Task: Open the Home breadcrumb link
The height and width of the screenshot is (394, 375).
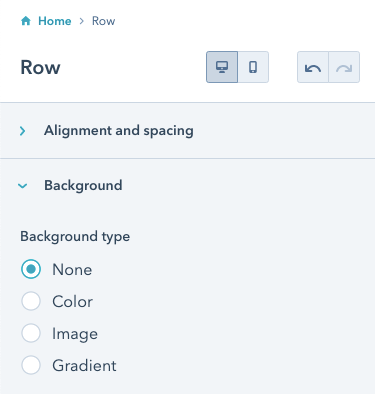Action: [55, 21]
